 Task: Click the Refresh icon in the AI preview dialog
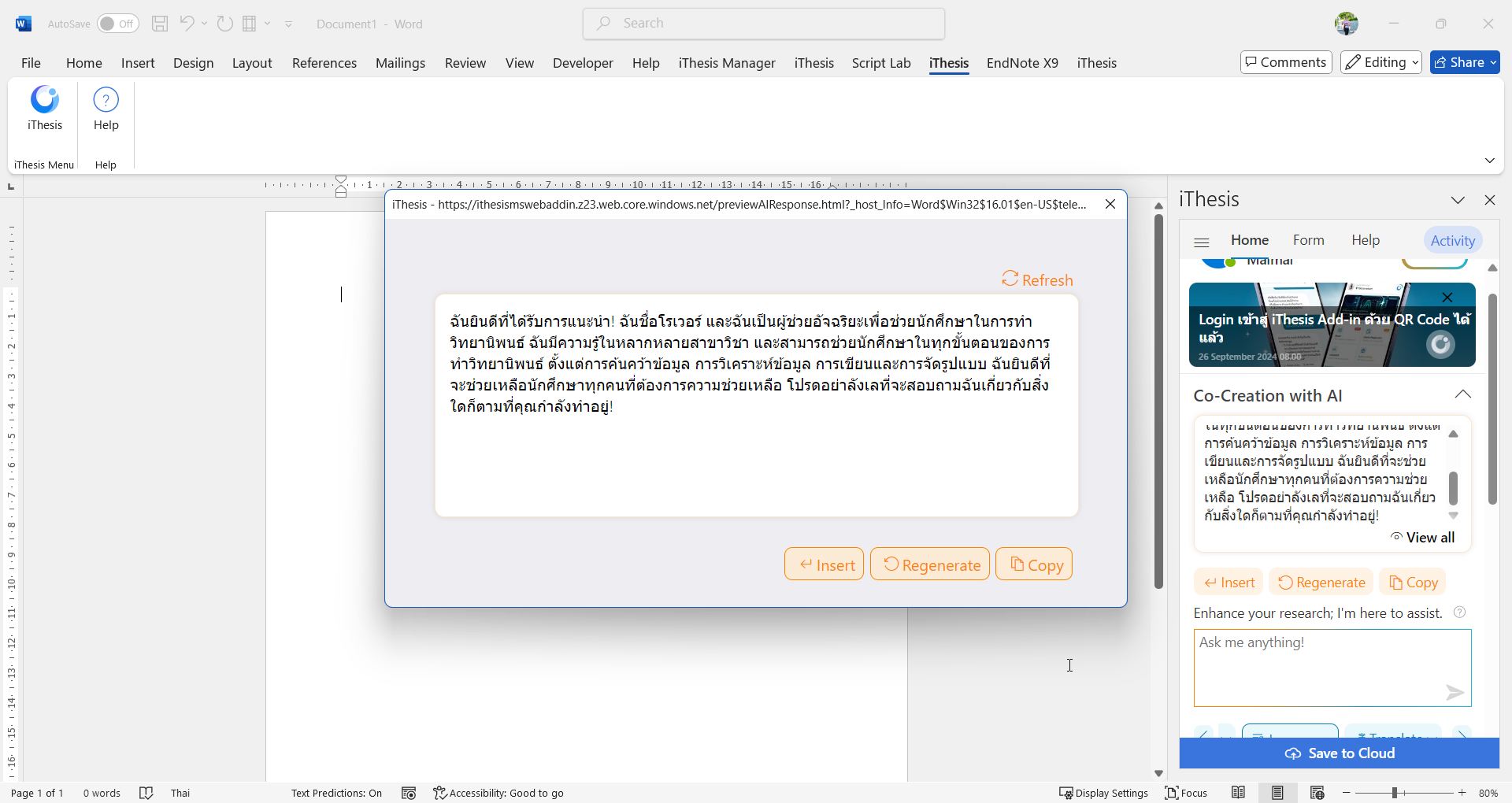pyautogui.click(x=1010, y=279)
